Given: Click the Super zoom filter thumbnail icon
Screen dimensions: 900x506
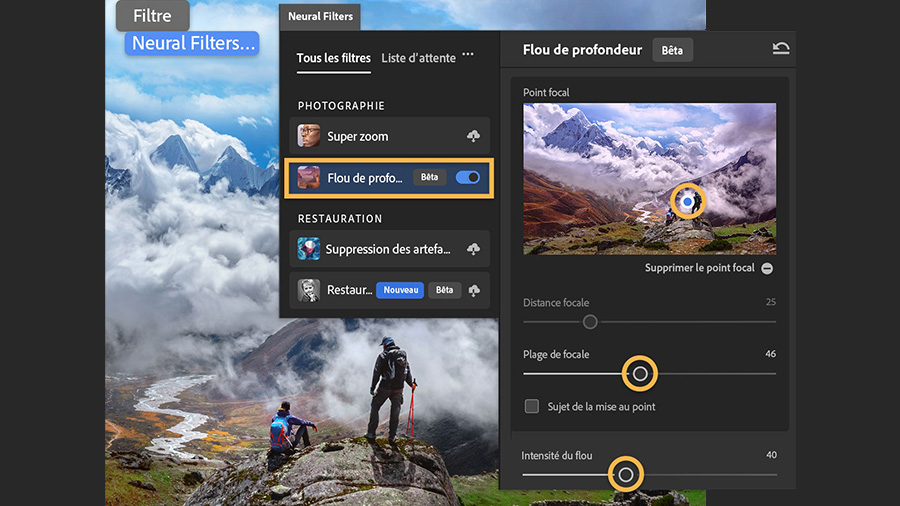Looking at the screenshot, I should pyautogui.click(x=309, y=136).
